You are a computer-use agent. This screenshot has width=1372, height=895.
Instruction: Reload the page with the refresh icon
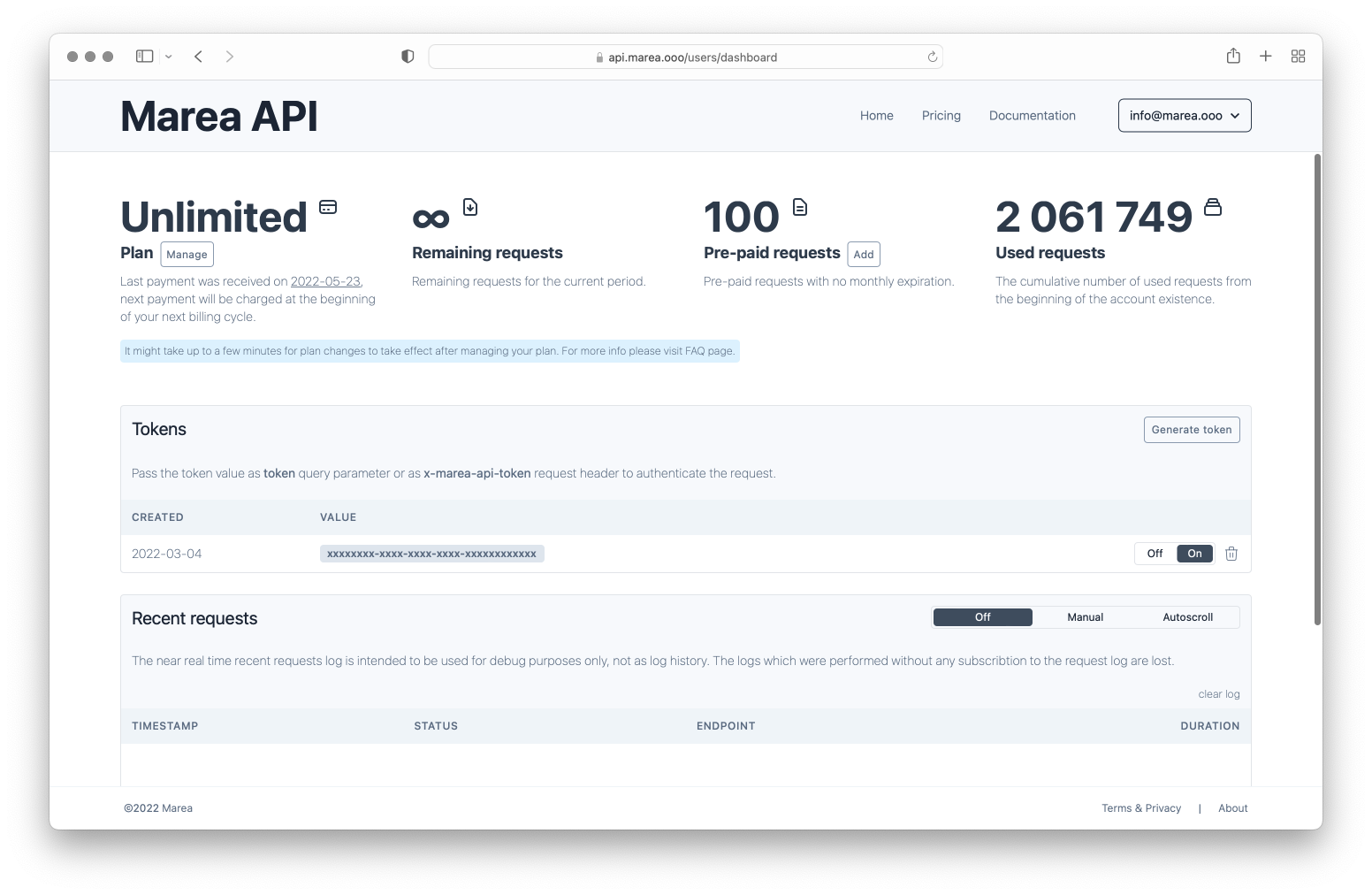932,57
